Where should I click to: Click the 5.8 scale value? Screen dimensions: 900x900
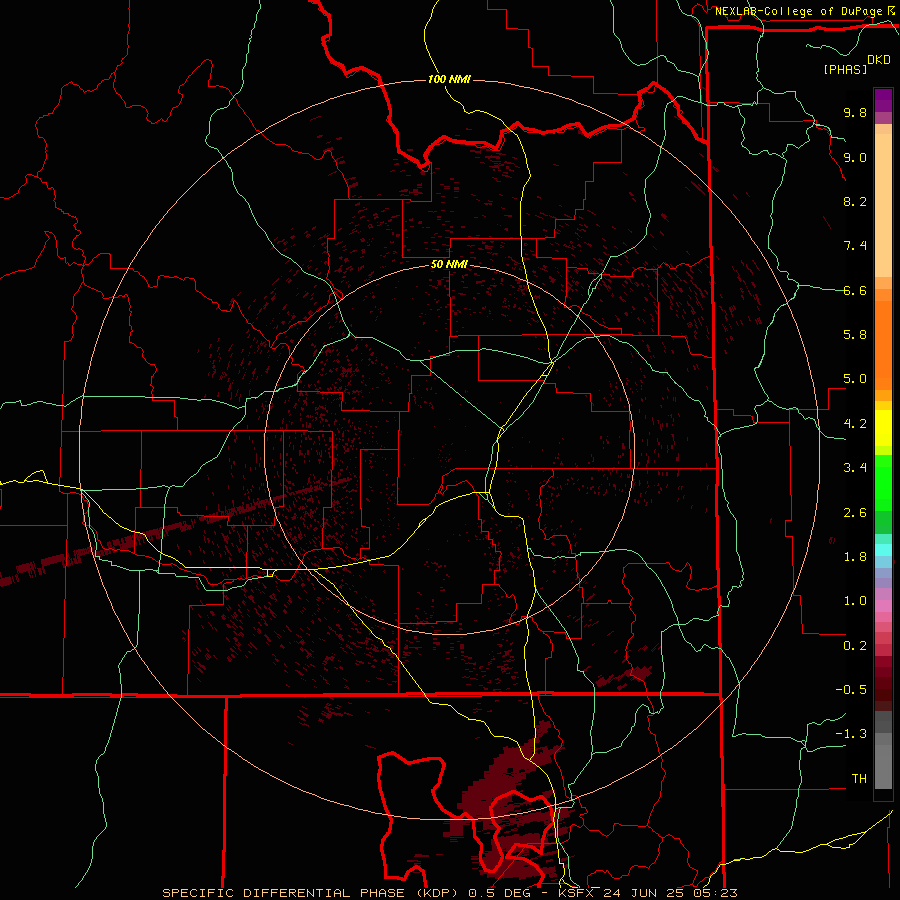point(855,335)
